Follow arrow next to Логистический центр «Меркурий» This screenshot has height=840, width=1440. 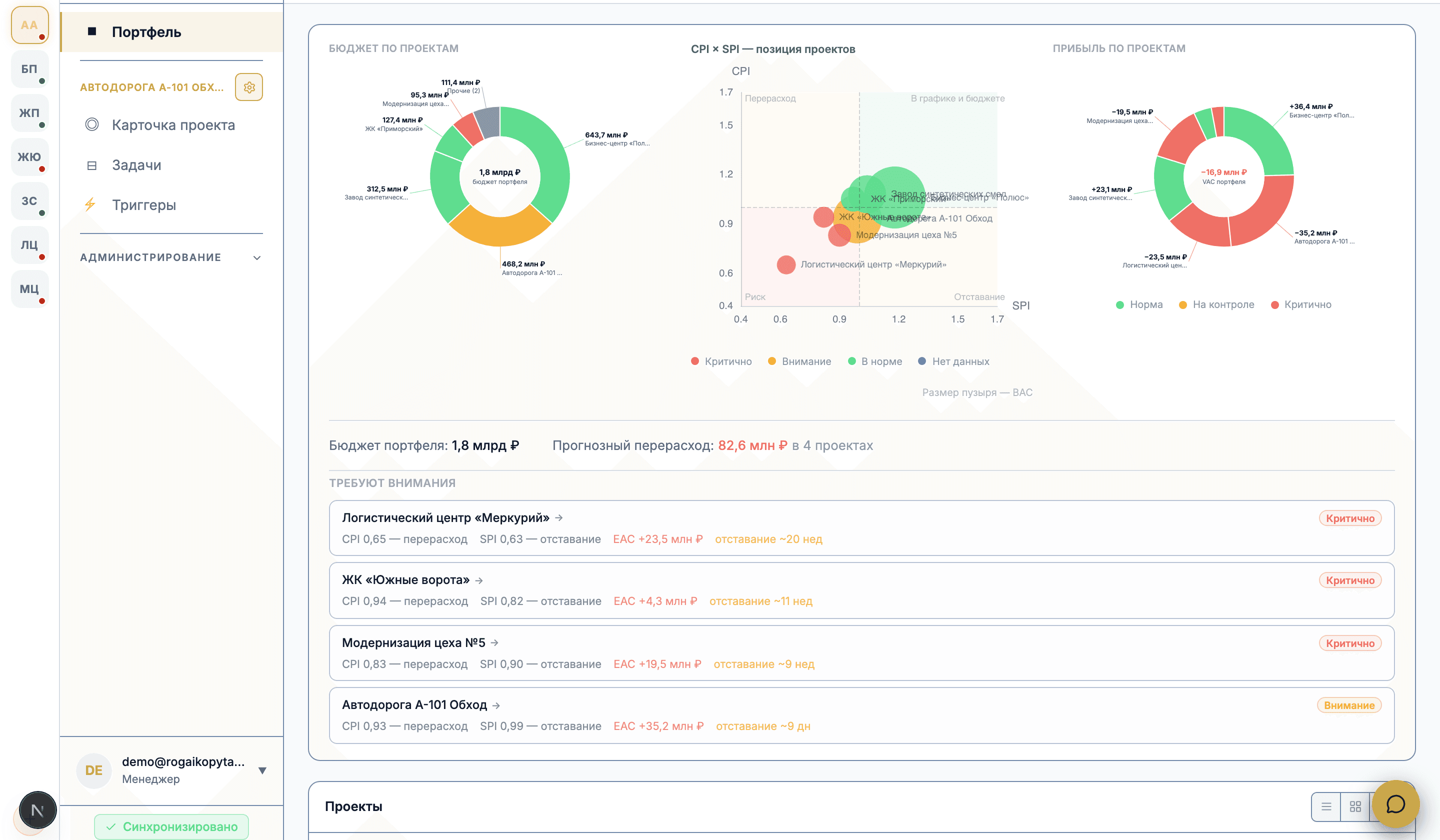(559, 517)
